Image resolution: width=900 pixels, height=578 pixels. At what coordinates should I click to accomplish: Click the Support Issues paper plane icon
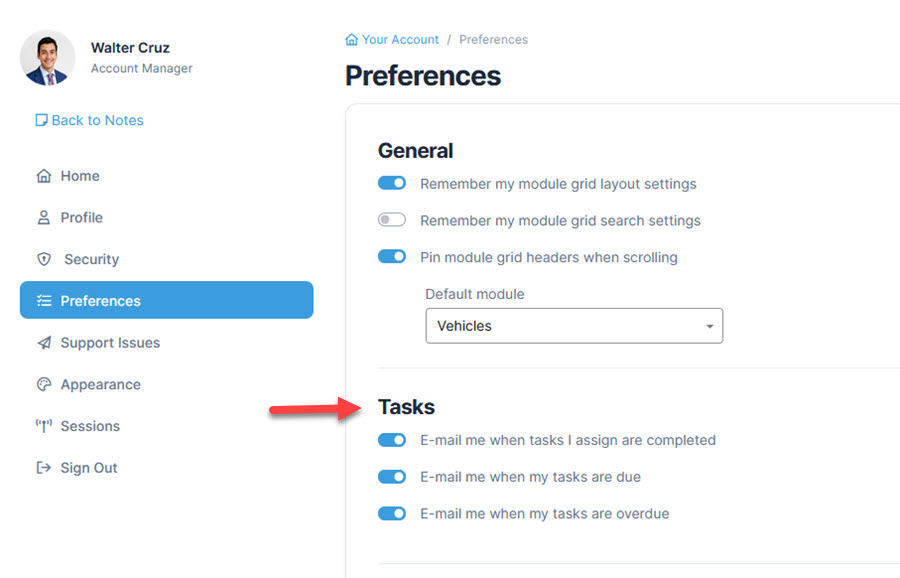coord(43,343)
